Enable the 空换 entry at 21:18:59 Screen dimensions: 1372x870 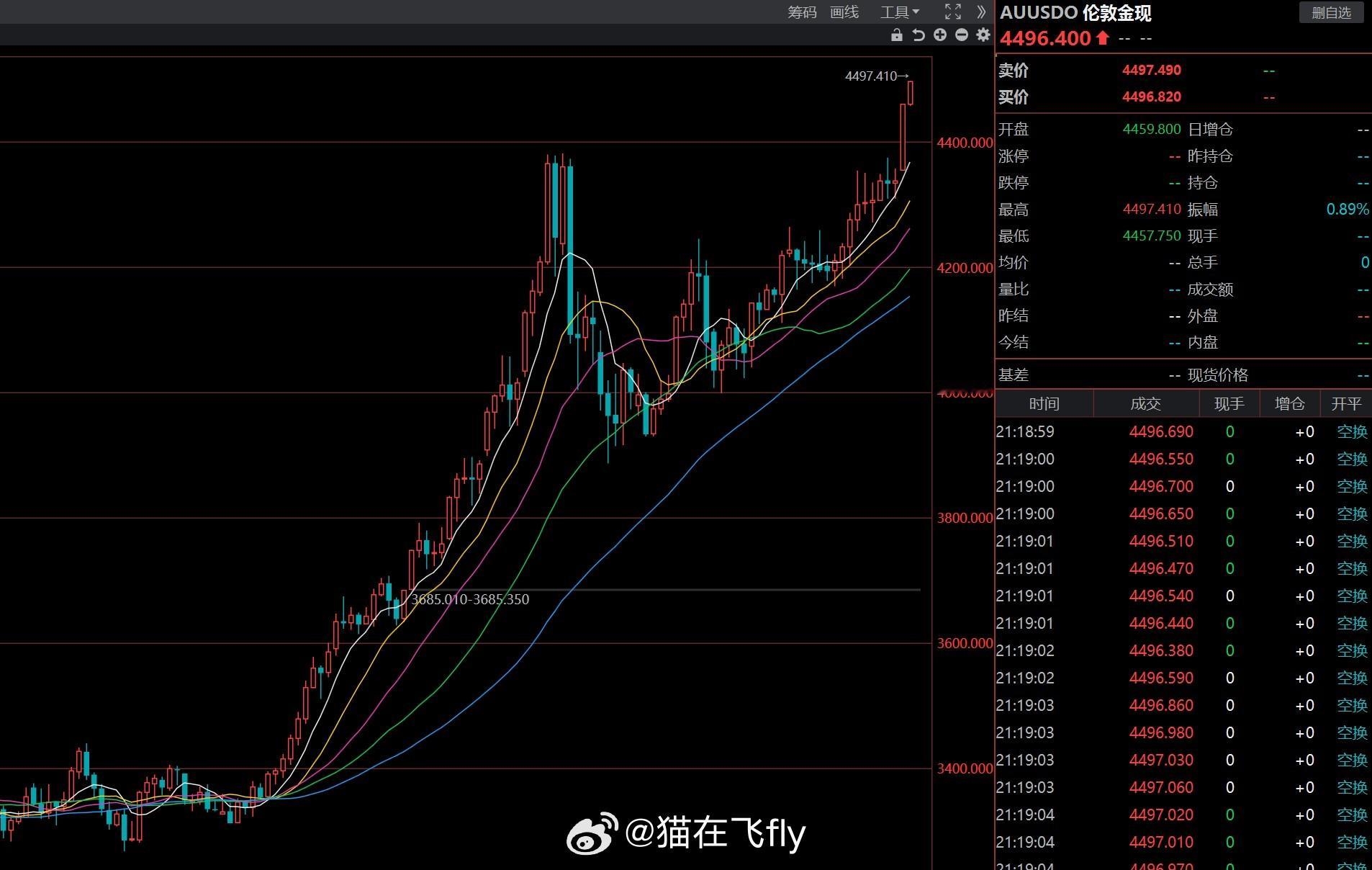(1353, 431)
